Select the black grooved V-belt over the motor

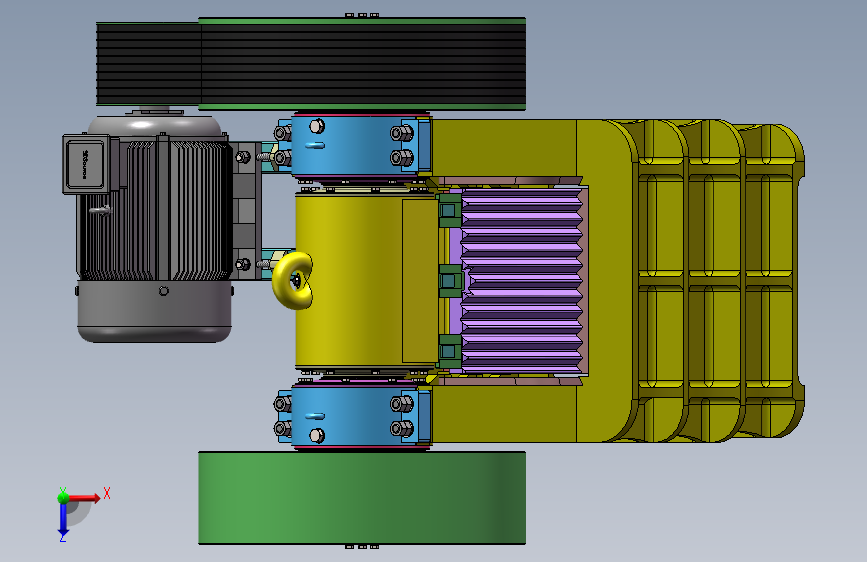(148, 64)
